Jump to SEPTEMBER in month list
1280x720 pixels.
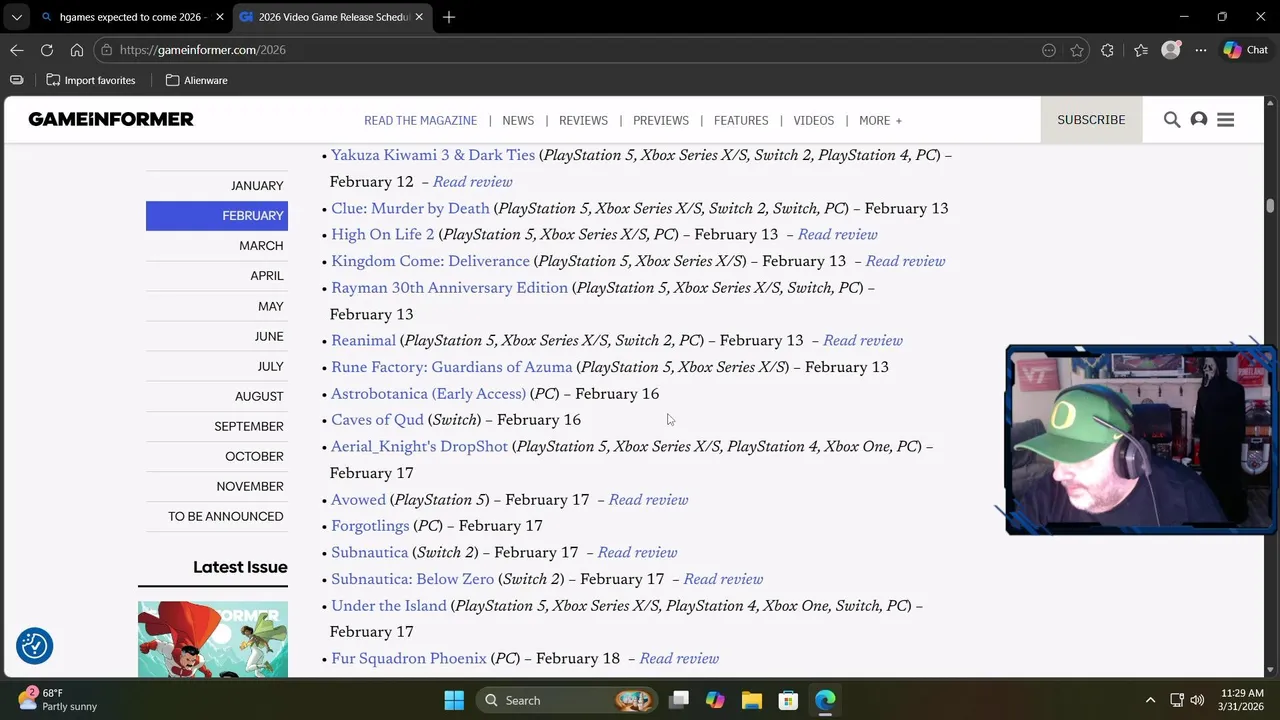[x=217, y=426]
